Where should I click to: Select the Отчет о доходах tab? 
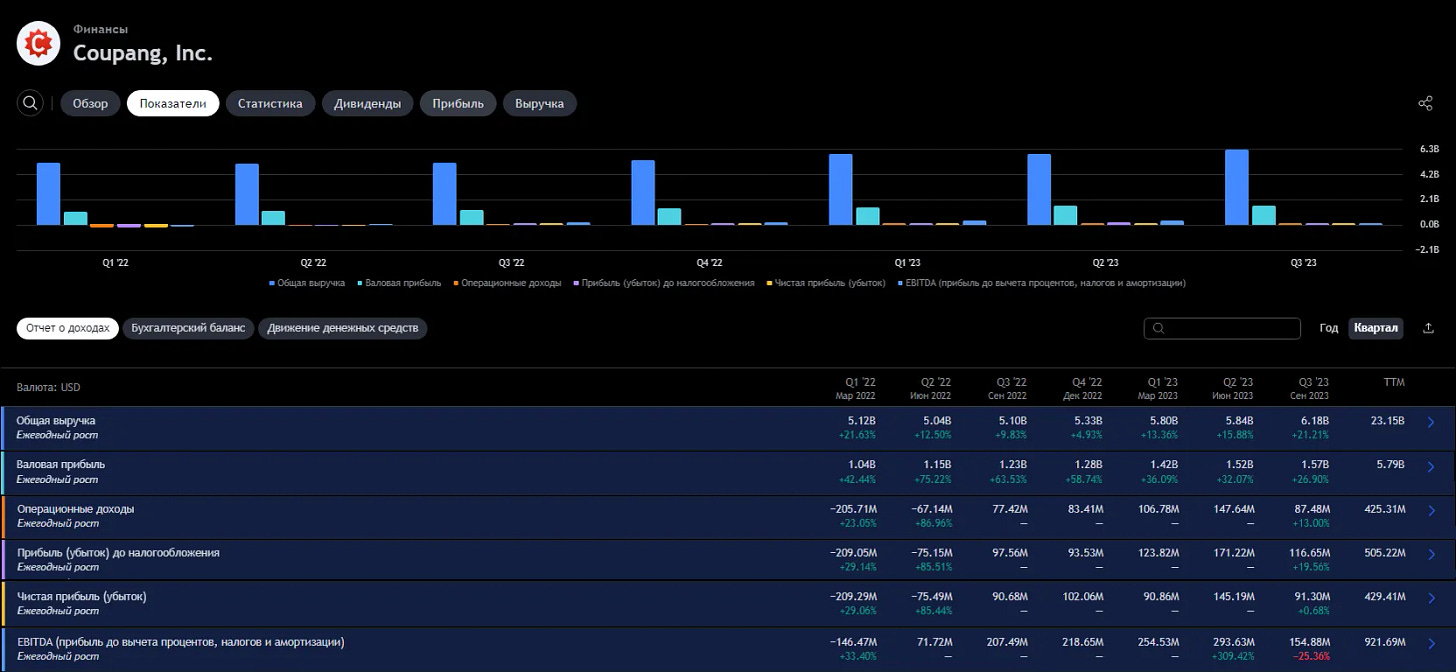pos(68,328)
